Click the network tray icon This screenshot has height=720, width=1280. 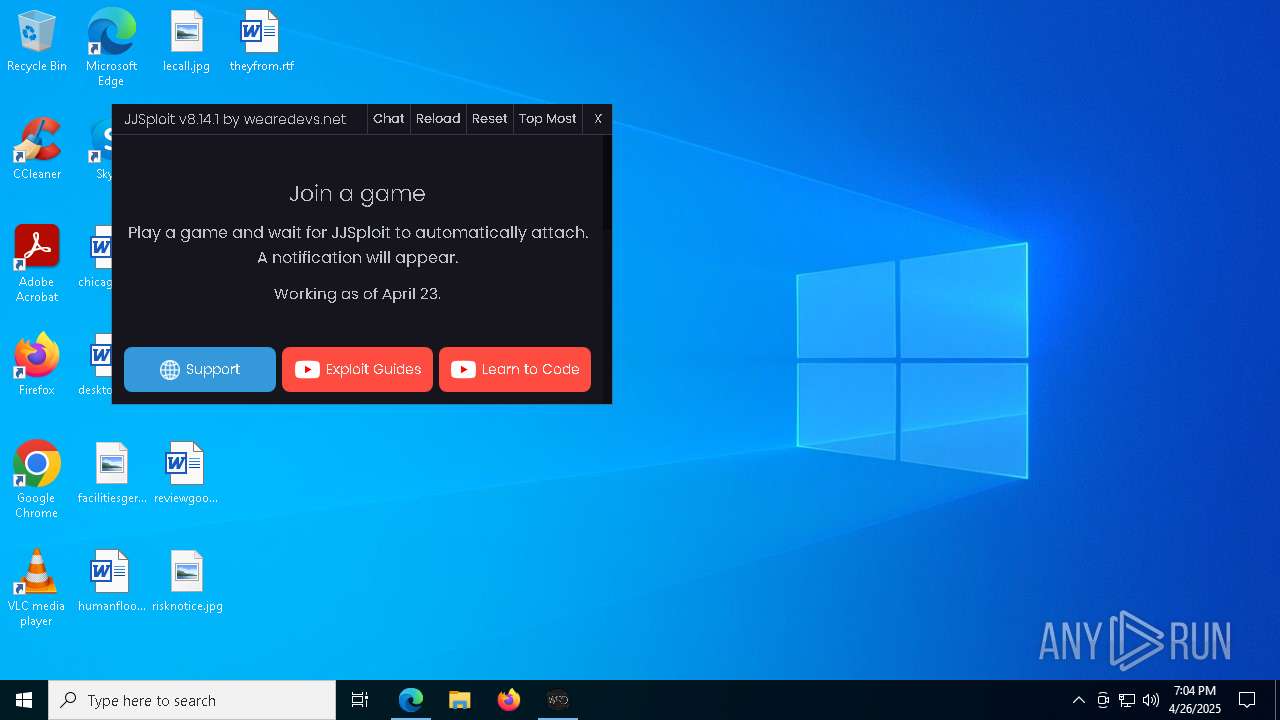[x=1127, y=700]
